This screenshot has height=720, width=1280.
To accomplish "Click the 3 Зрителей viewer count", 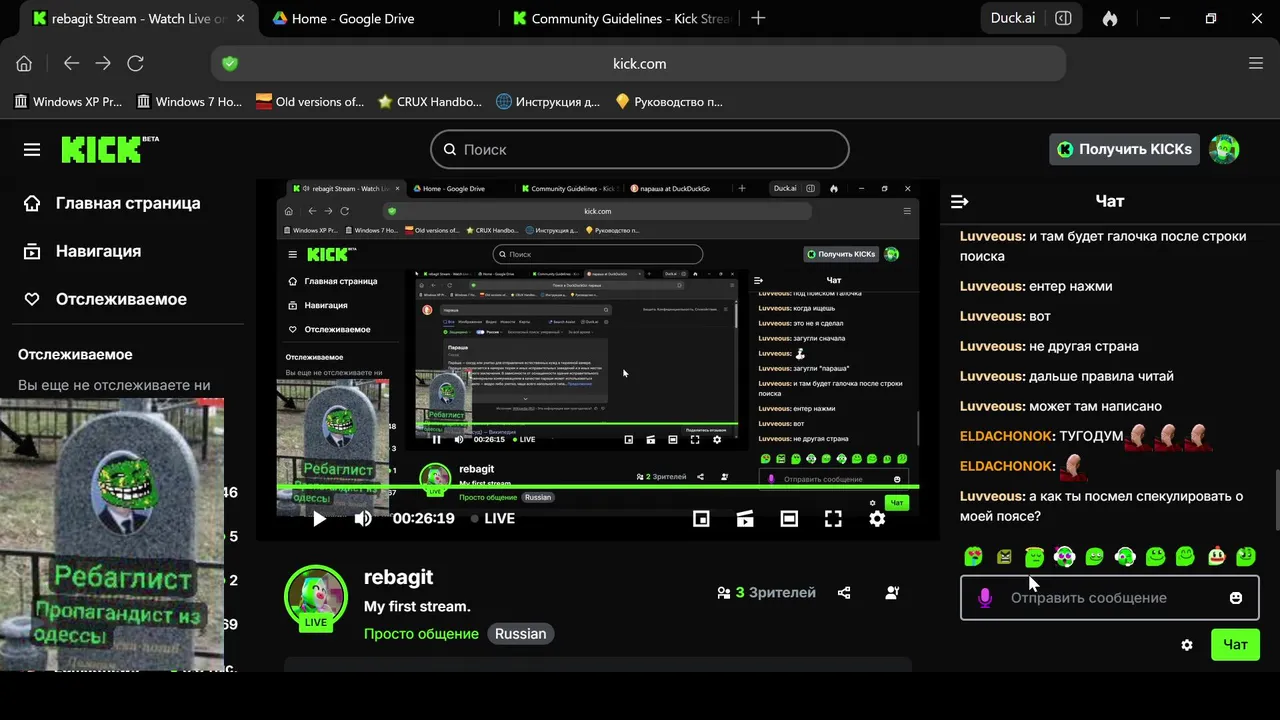I will click(766, 592).
